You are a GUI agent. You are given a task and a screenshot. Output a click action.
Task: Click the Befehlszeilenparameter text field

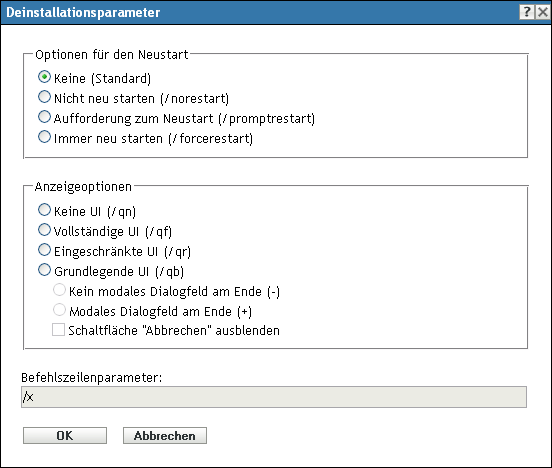tap(274, 397)
